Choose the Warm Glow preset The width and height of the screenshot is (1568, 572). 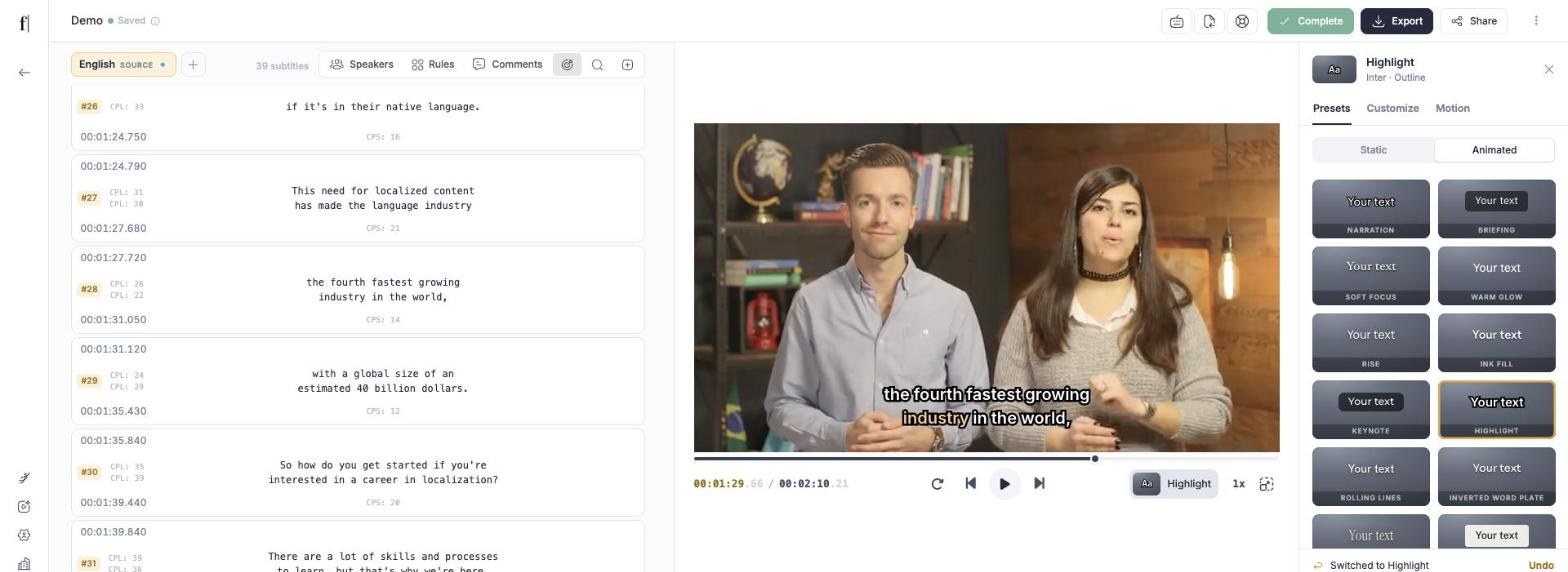click(x=1496, y=276)
